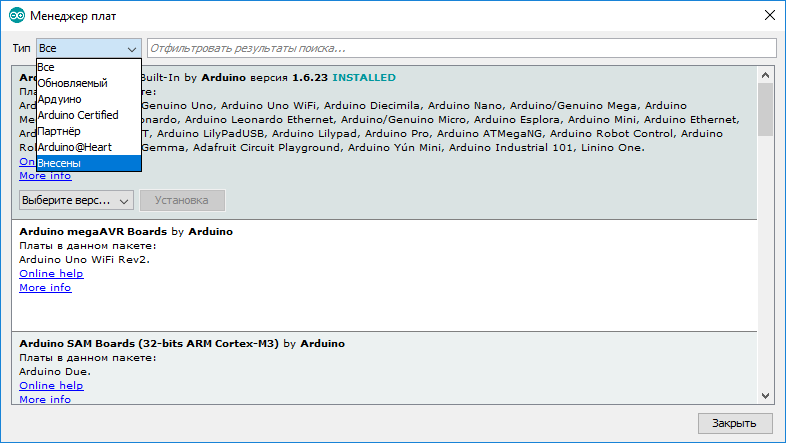Click the Arduino logo icon in title bar
This screenshot has width=786, height=443.
coord(17,16)
